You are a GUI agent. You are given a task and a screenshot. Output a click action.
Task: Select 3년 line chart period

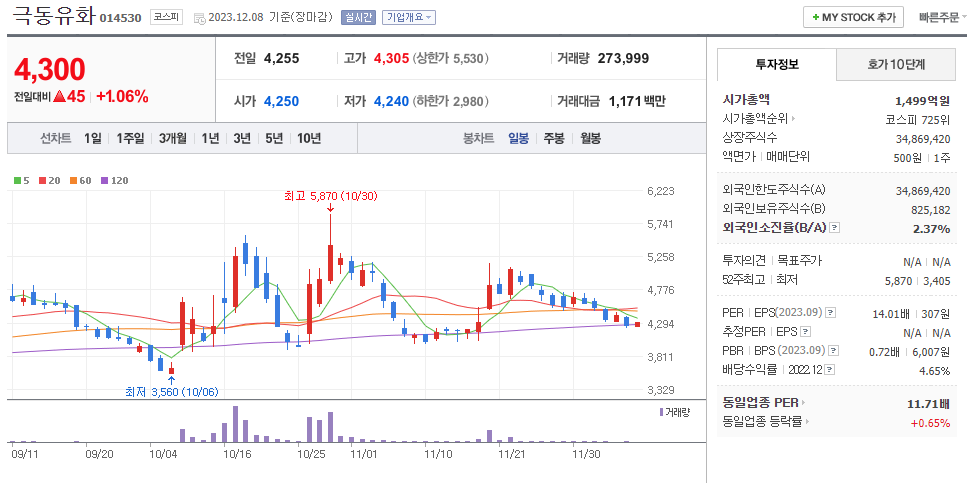click(242, 139)
